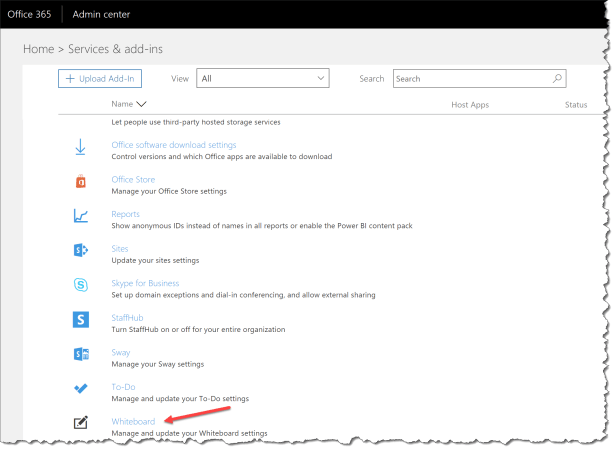Viewport: 616px width, 451px height.
Task: Click 'Manage and update your To-Do settings' text
Action: (x=180, y=399)
